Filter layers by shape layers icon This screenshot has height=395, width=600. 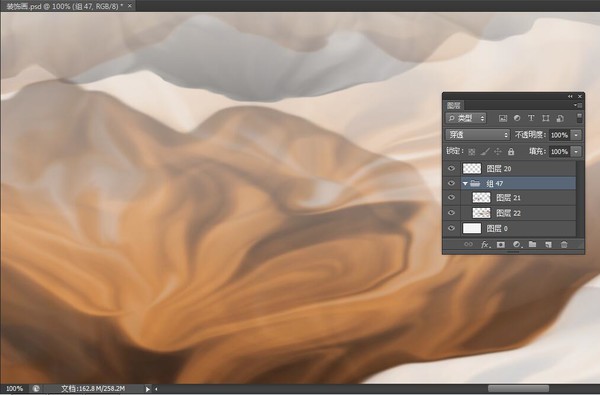coord(546,118)
